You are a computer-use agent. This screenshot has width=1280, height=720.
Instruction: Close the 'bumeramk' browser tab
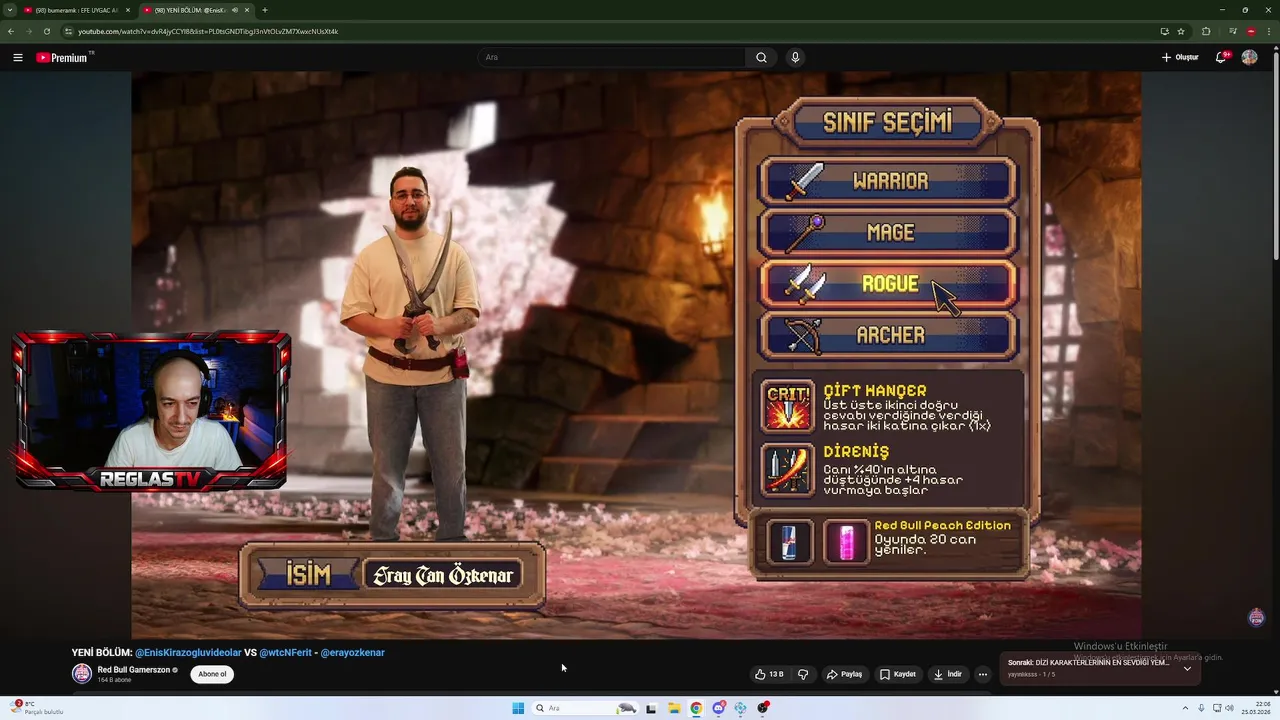[x=128, y=10]
